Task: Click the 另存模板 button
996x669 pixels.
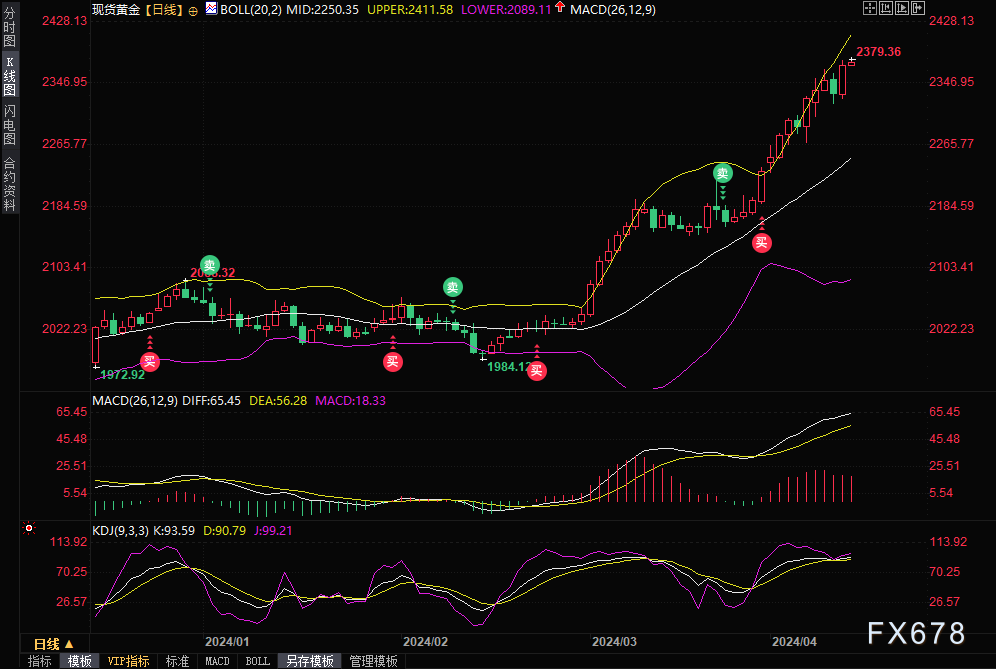Action: 309,661
